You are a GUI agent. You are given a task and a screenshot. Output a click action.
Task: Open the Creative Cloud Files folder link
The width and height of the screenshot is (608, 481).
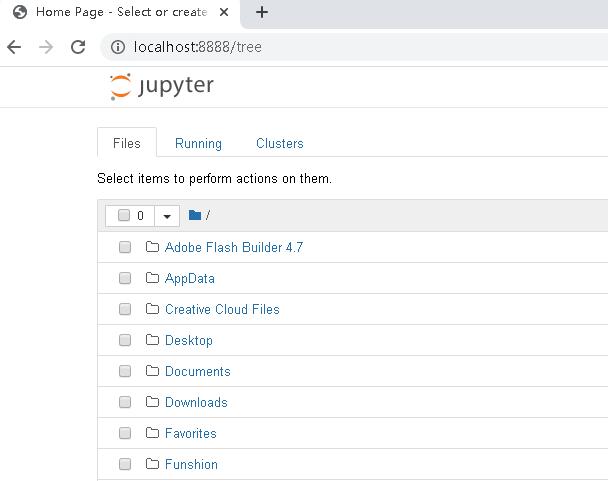point(222,309)
